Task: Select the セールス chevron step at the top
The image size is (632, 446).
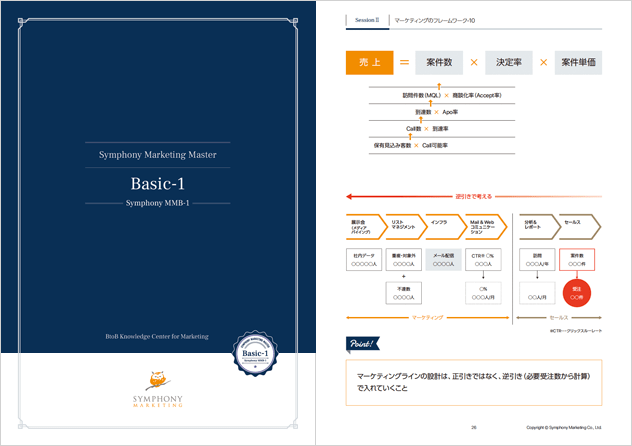Action: tap(580, 227)
